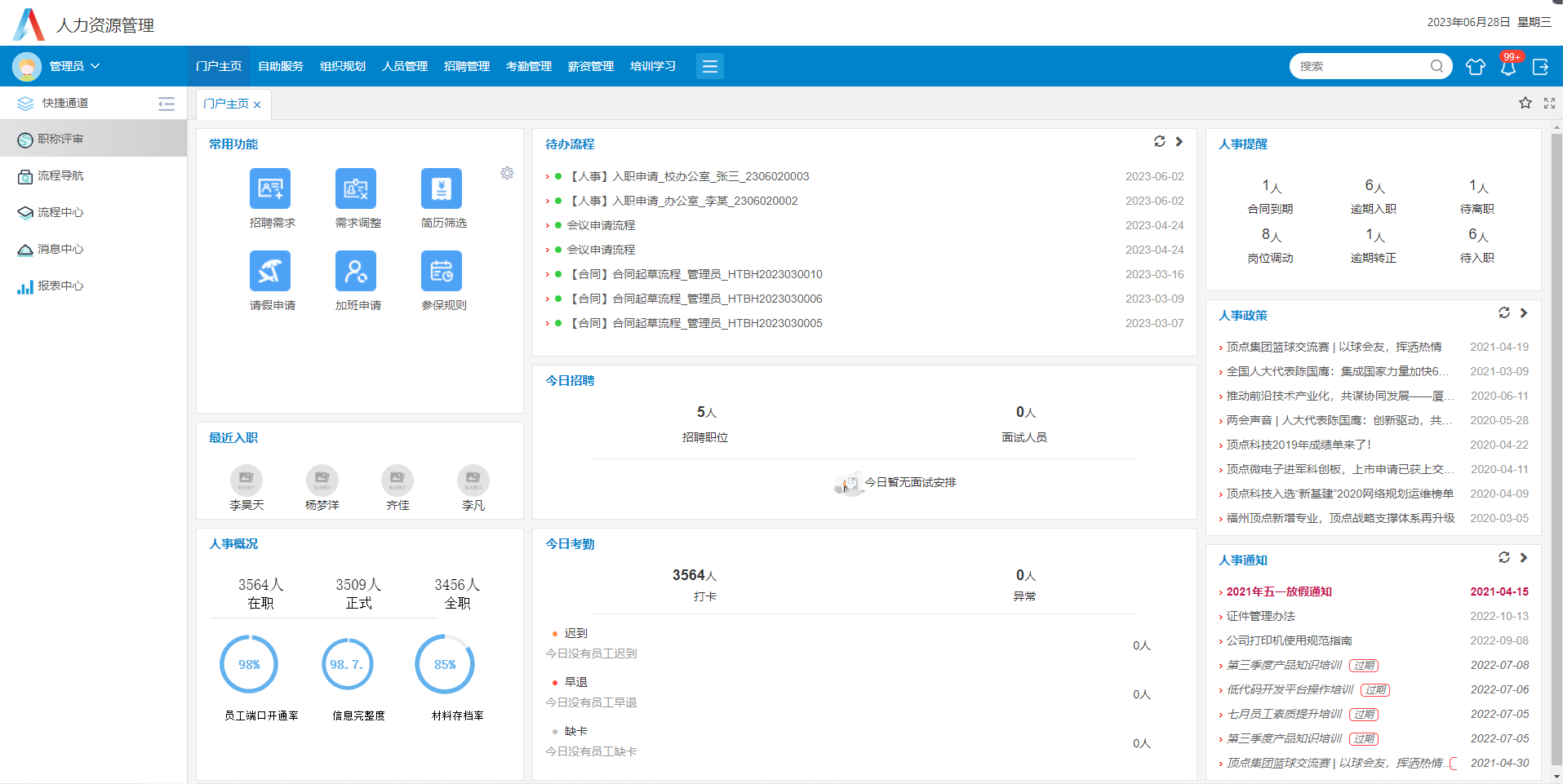Image resolution: width=1563 pixels, height=784 pixels.
Task: Click the 逾期转正 reminder count
Action: pos(1374,235)
